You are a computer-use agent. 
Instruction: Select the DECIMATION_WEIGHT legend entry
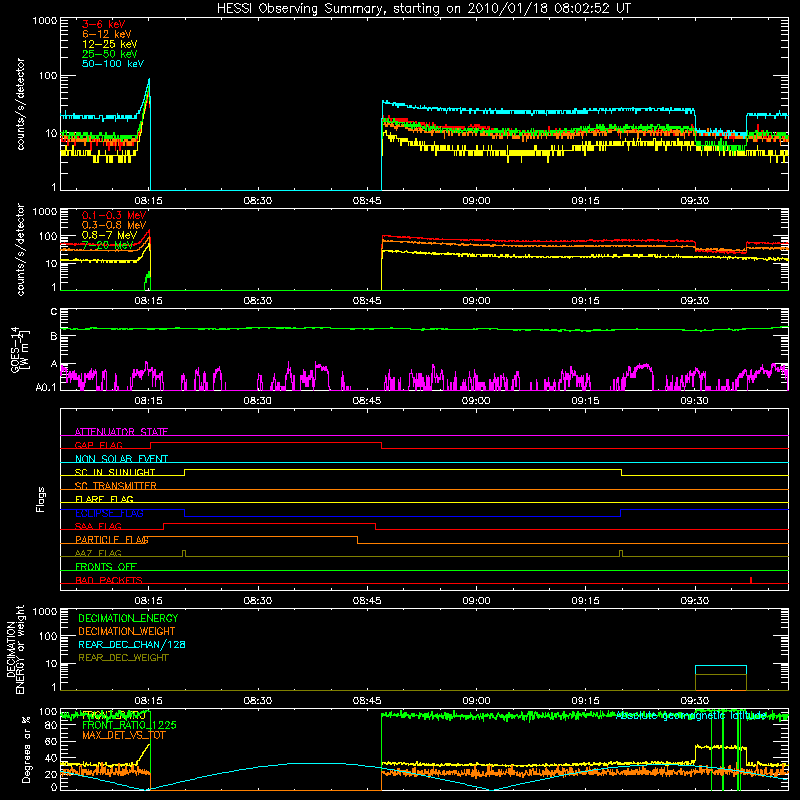127,632
